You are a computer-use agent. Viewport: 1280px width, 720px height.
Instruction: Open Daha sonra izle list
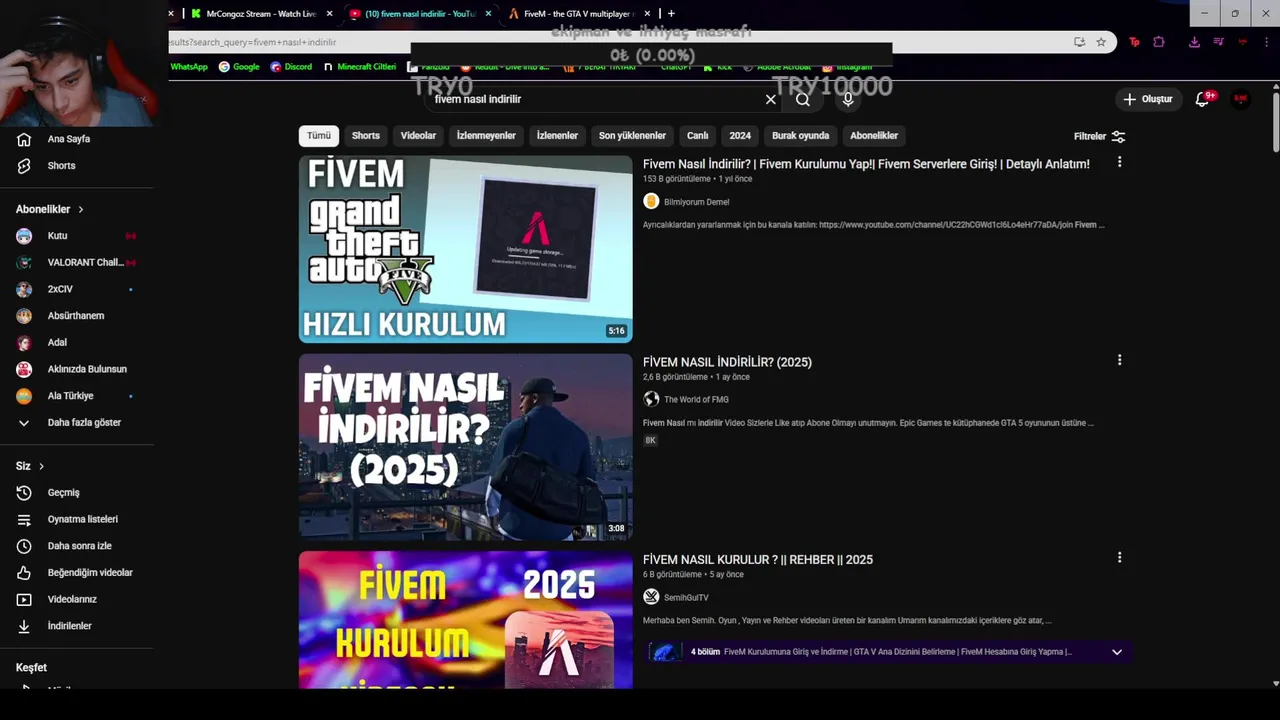point(77,546)
